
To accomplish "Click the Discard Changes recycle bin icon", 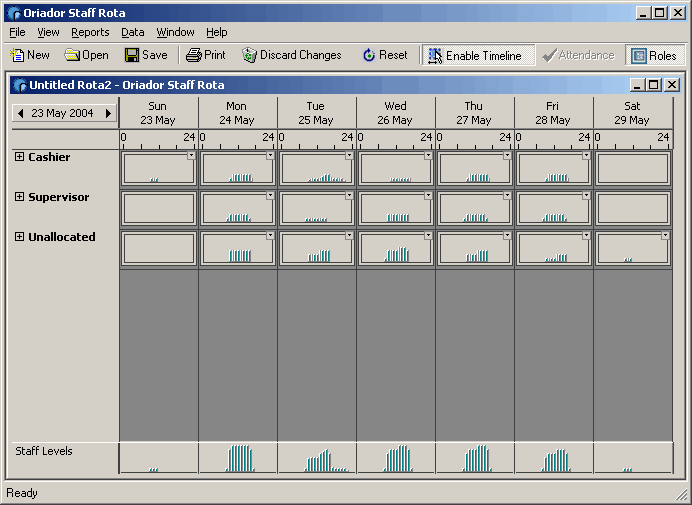I will (249, 55).
